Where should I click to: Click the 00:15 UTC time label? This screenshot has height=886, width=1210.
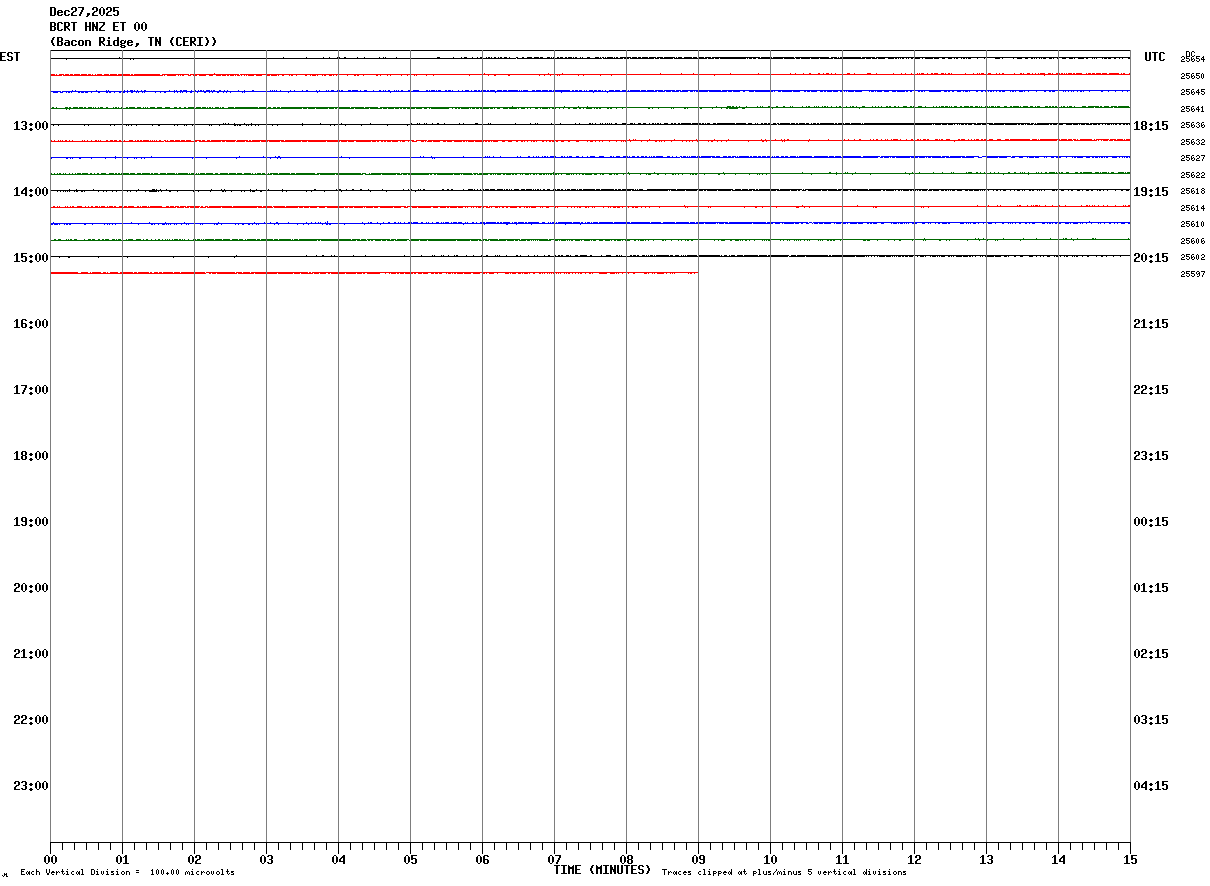coord(1151,521)
